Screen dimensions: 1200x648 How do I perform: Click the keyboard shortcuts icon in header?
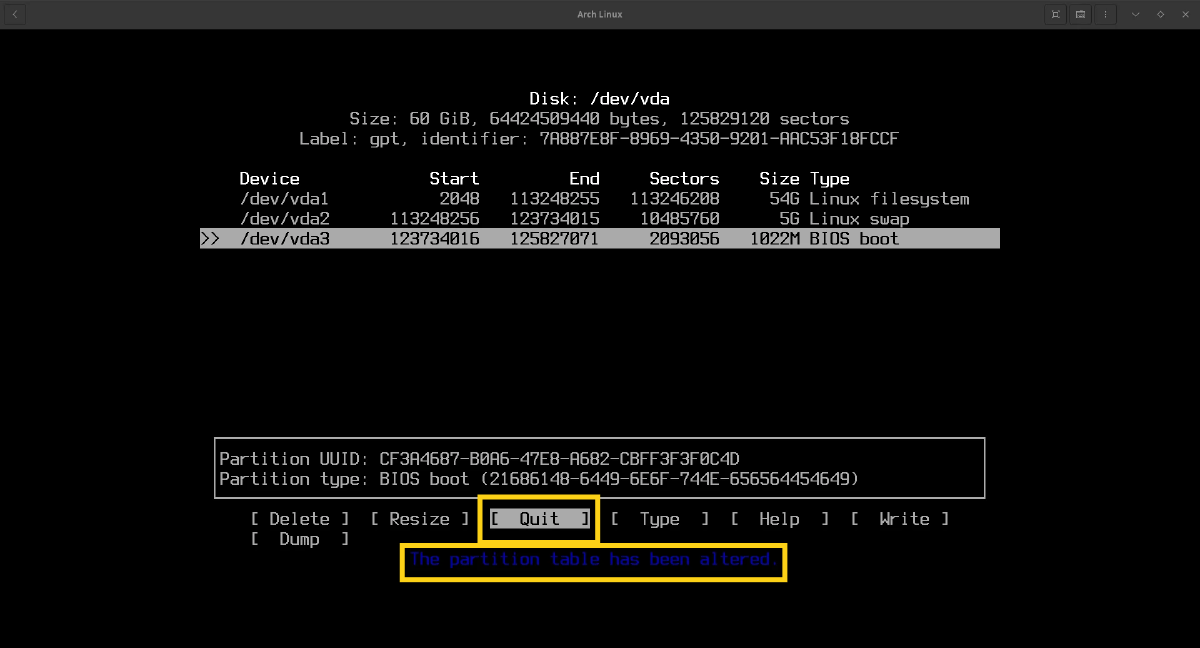(1081, 14)
